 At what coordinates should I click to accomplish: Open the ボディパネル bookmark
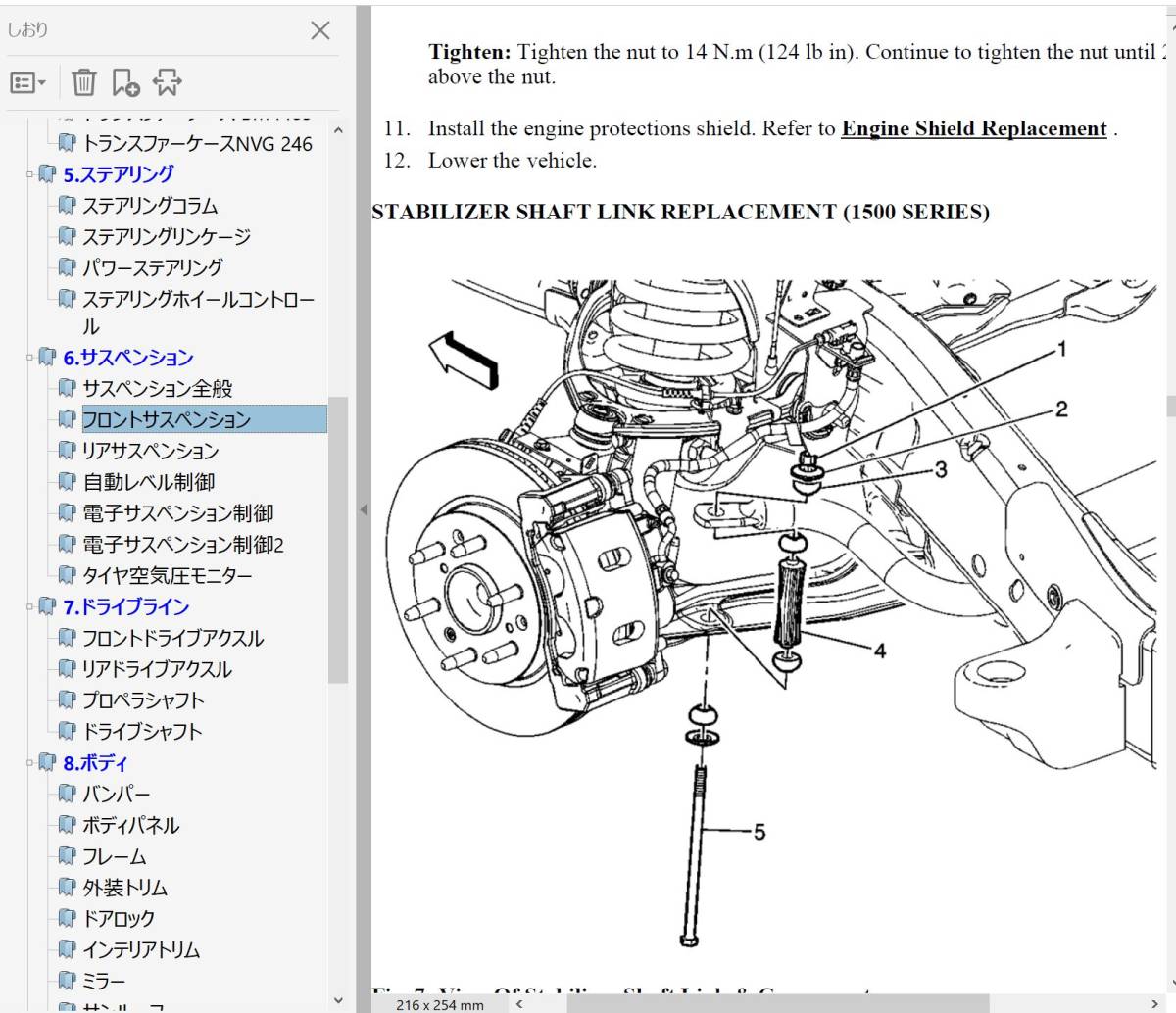(130, 826)
